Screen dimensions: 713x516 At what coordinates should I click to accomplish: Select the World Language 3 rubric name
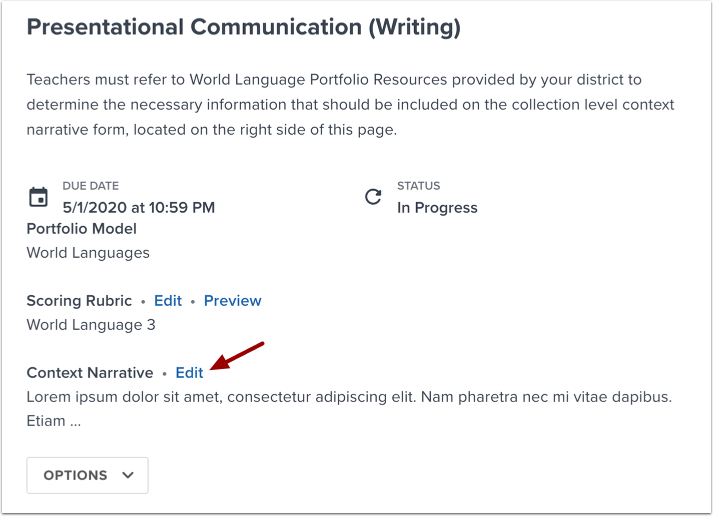[x=91, y=325]
